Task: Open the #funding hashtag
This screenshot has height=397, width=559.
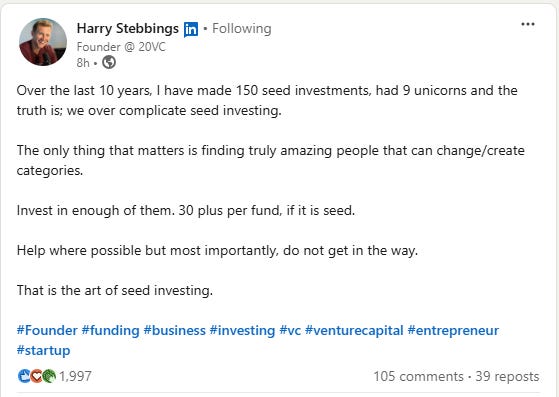Action: (111, 330)
